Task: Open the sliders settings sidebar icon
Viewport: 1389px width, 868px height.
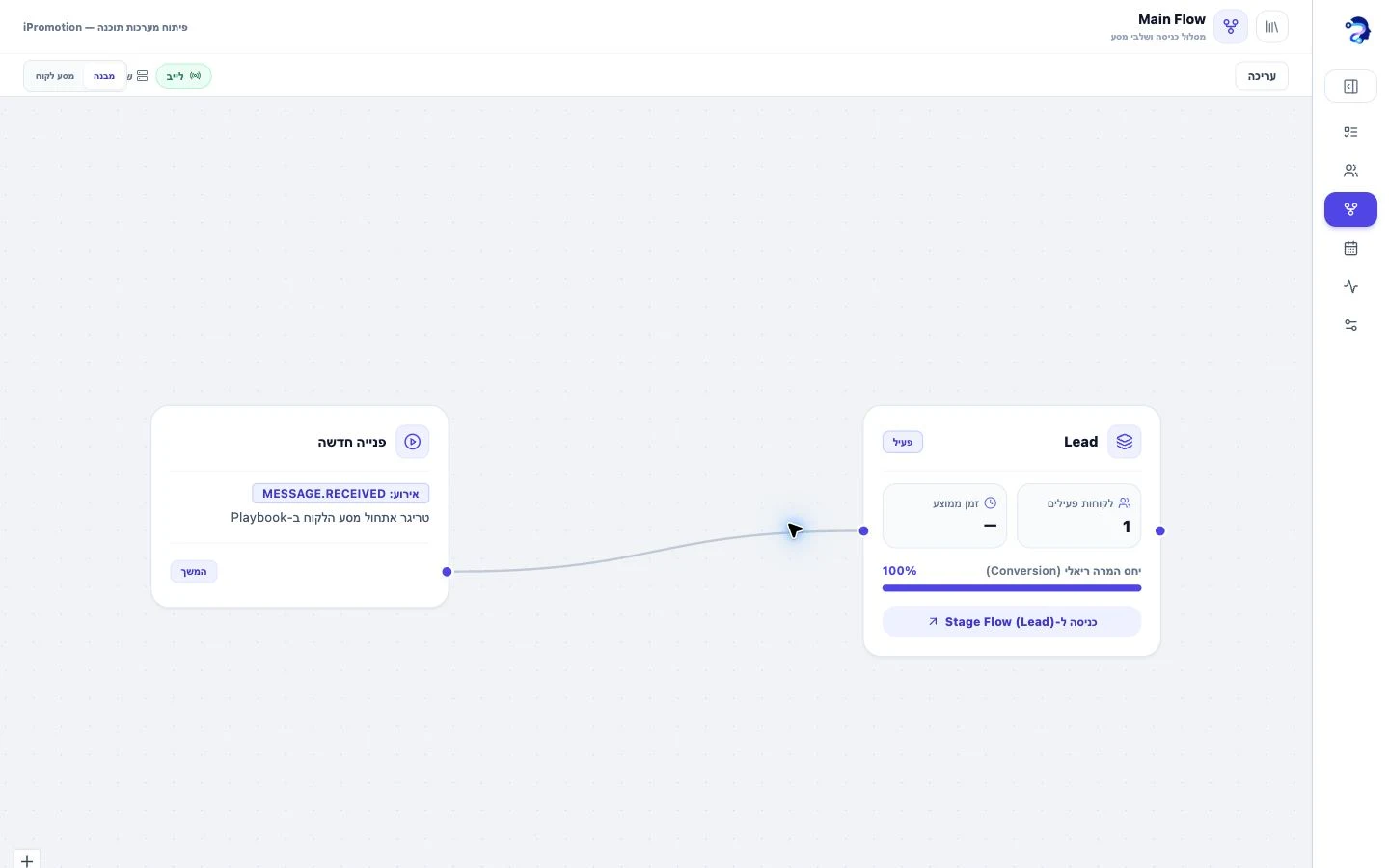Action: coord(1350,325)
